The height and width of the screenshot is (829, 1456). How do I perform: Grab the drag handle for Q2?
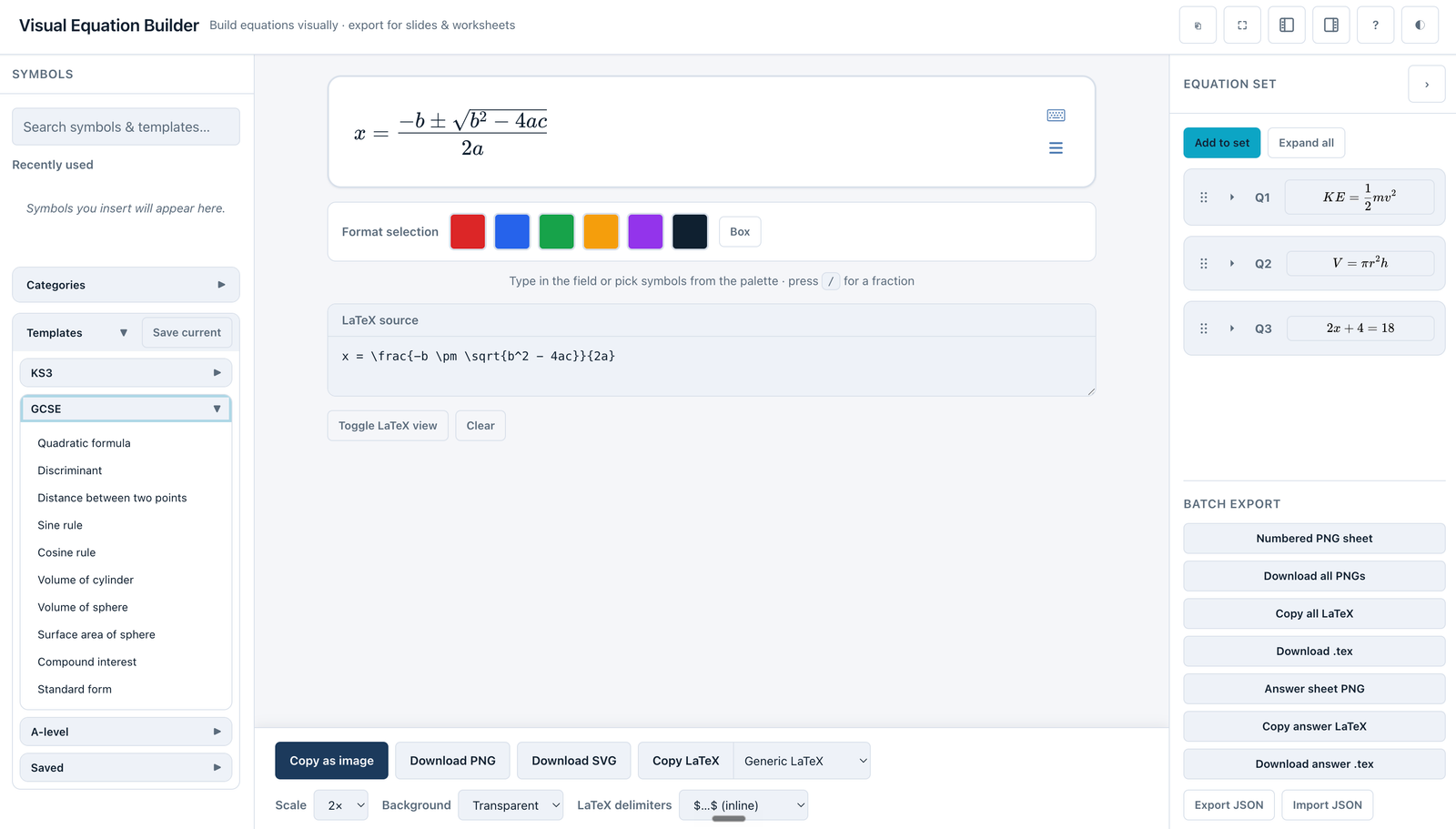pos(1204,264)
